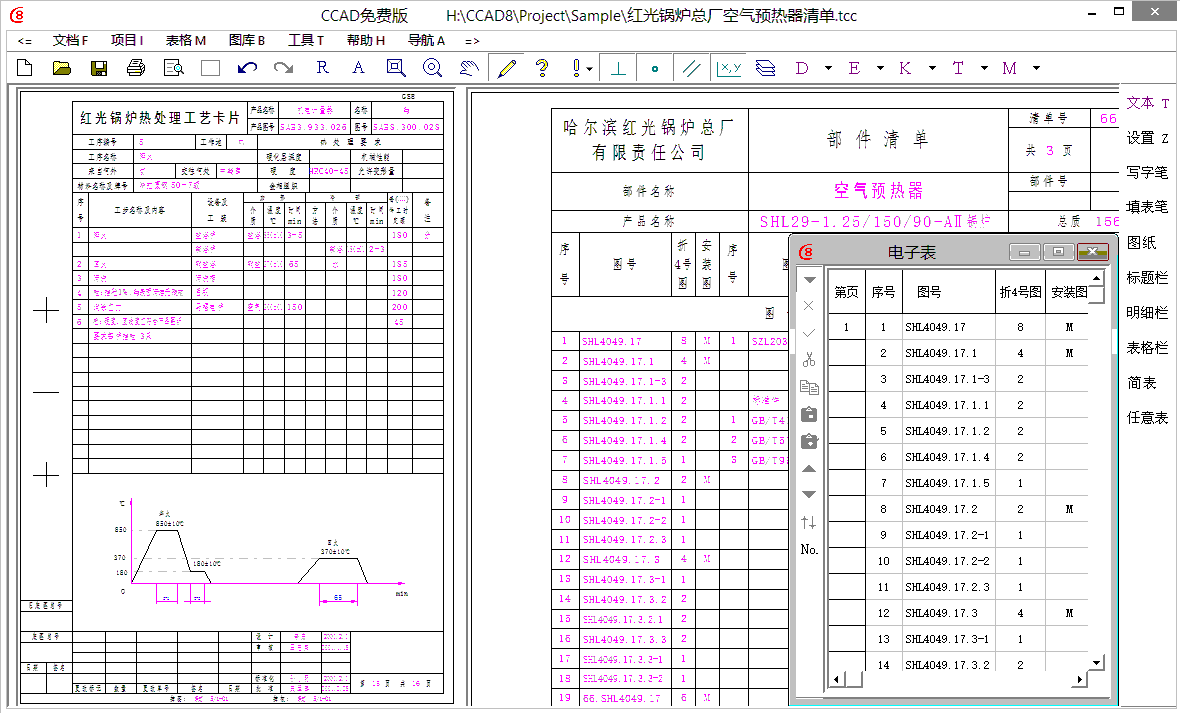Click the scissors cut icon in 电子表

click(809, 359)
